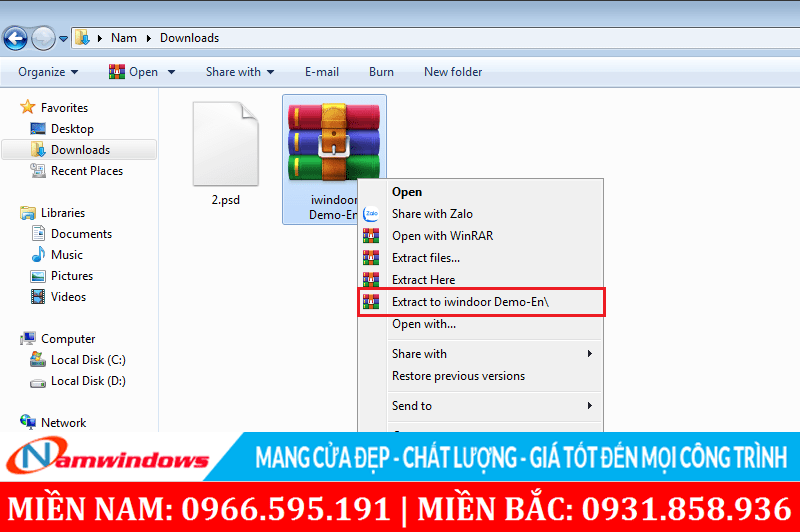The height and width of the screenshot is (532, 800).
Task: Choose Share with Zalo
Action: 432,214
